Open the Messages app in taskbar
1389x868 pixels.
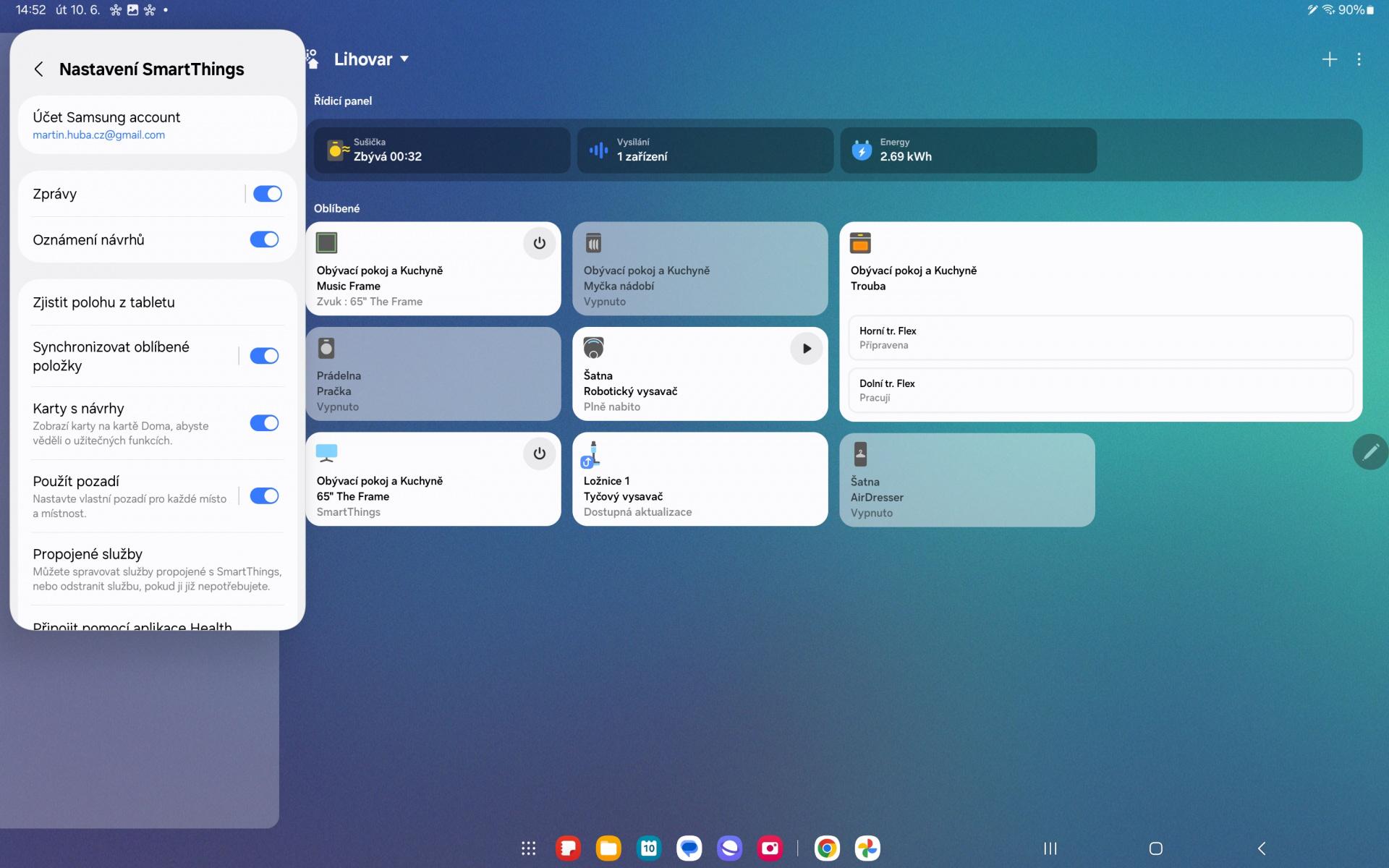(689, 848)
